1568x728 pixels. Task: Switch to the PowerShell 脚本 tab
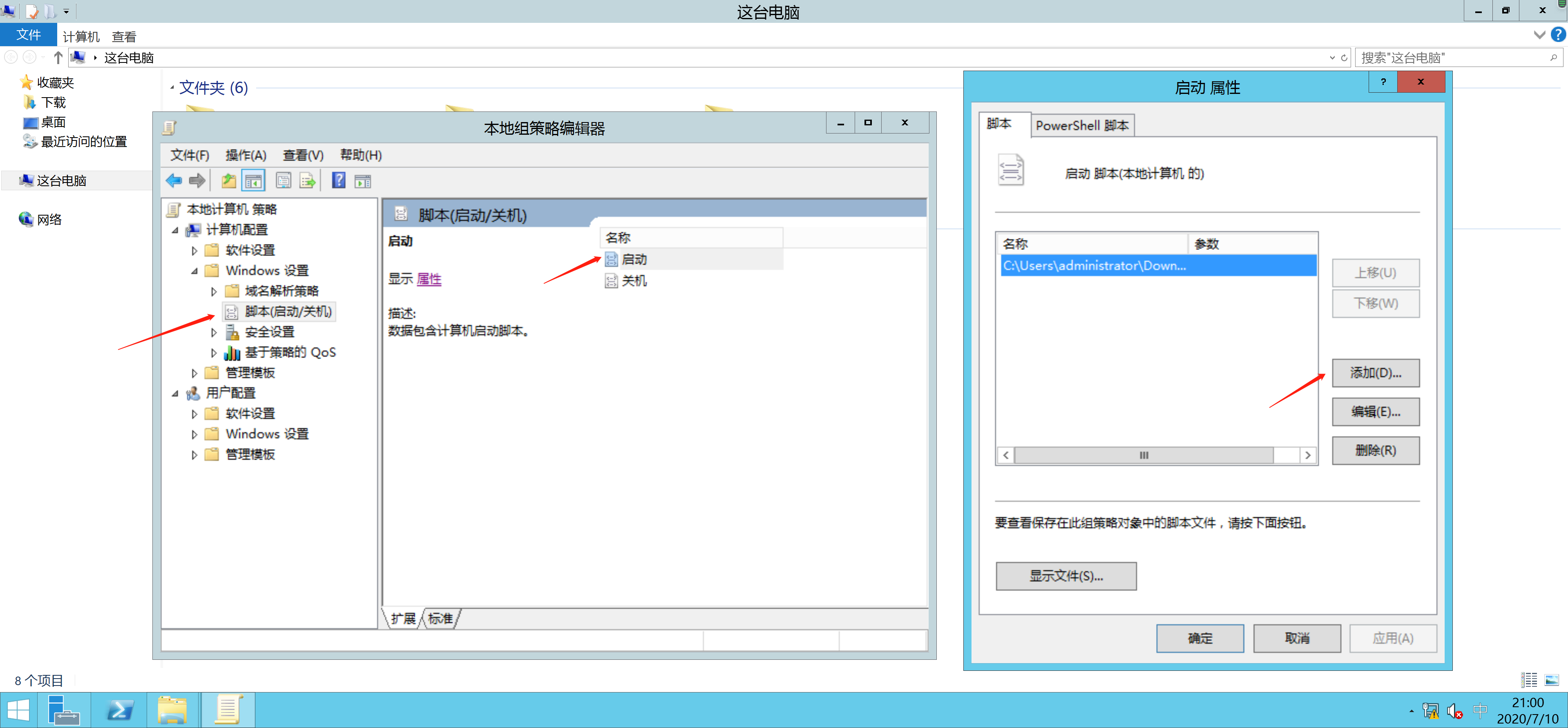pyautogui.click(x=1082, y=126)
